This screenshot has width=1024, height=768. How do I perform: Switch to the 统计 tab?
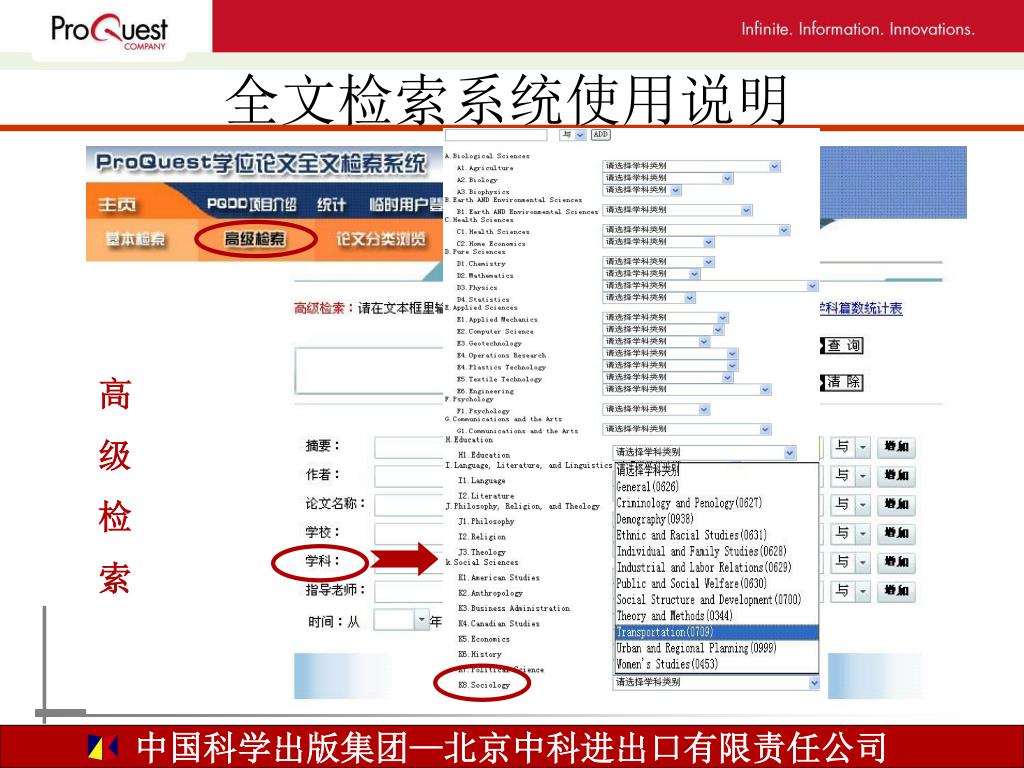tap(331, 204)
